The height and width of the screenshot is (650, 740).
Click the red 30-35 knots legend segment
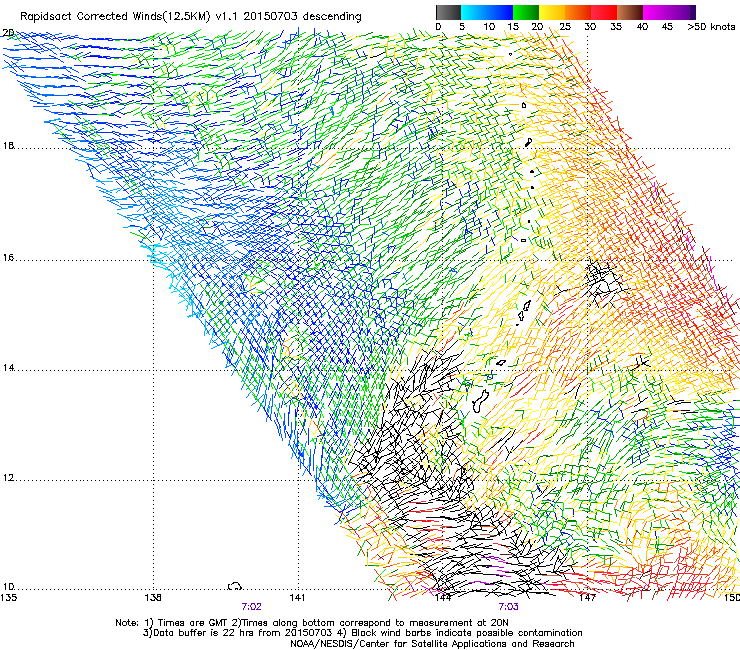tap(604, 12)
